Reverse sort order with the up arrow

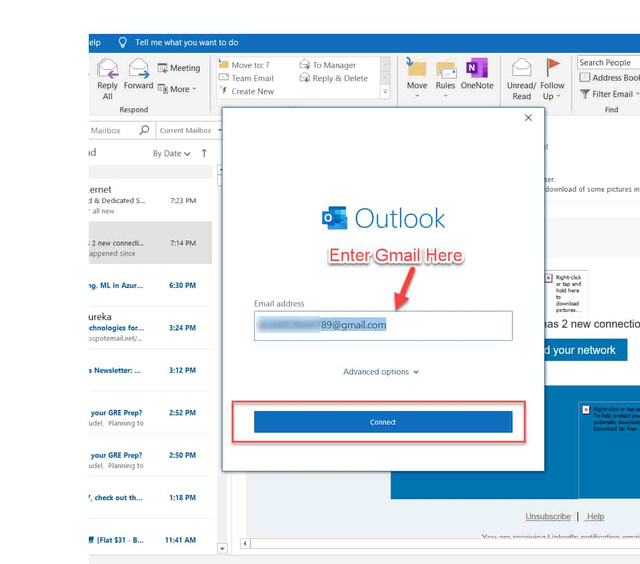click(x=204, y=153)
